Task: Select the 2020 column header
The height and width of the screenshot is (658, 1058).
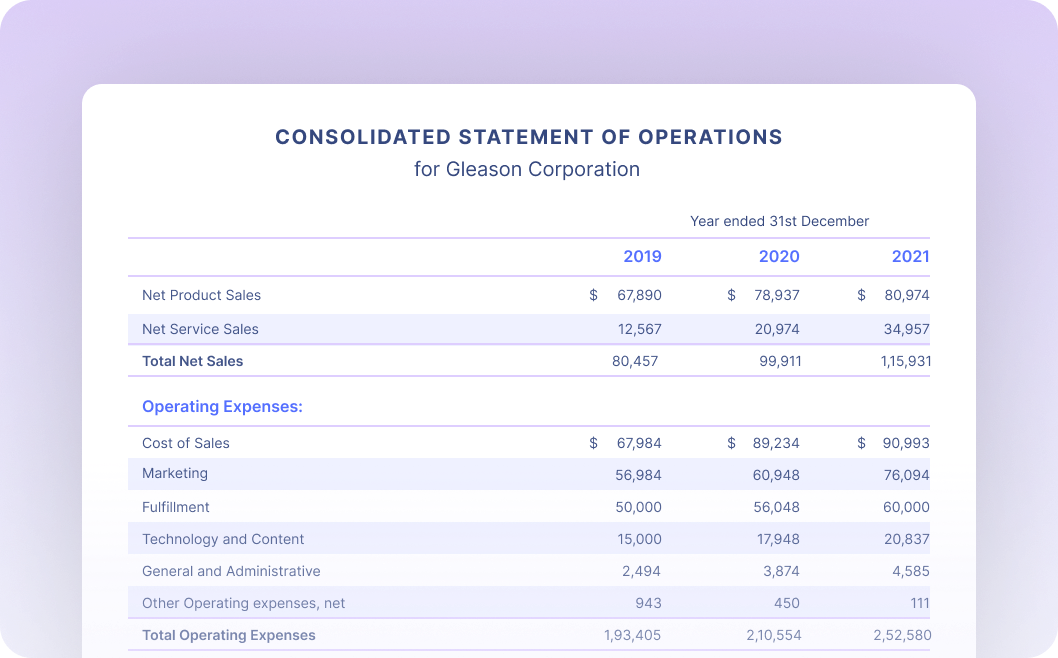Action: [778, 257]
